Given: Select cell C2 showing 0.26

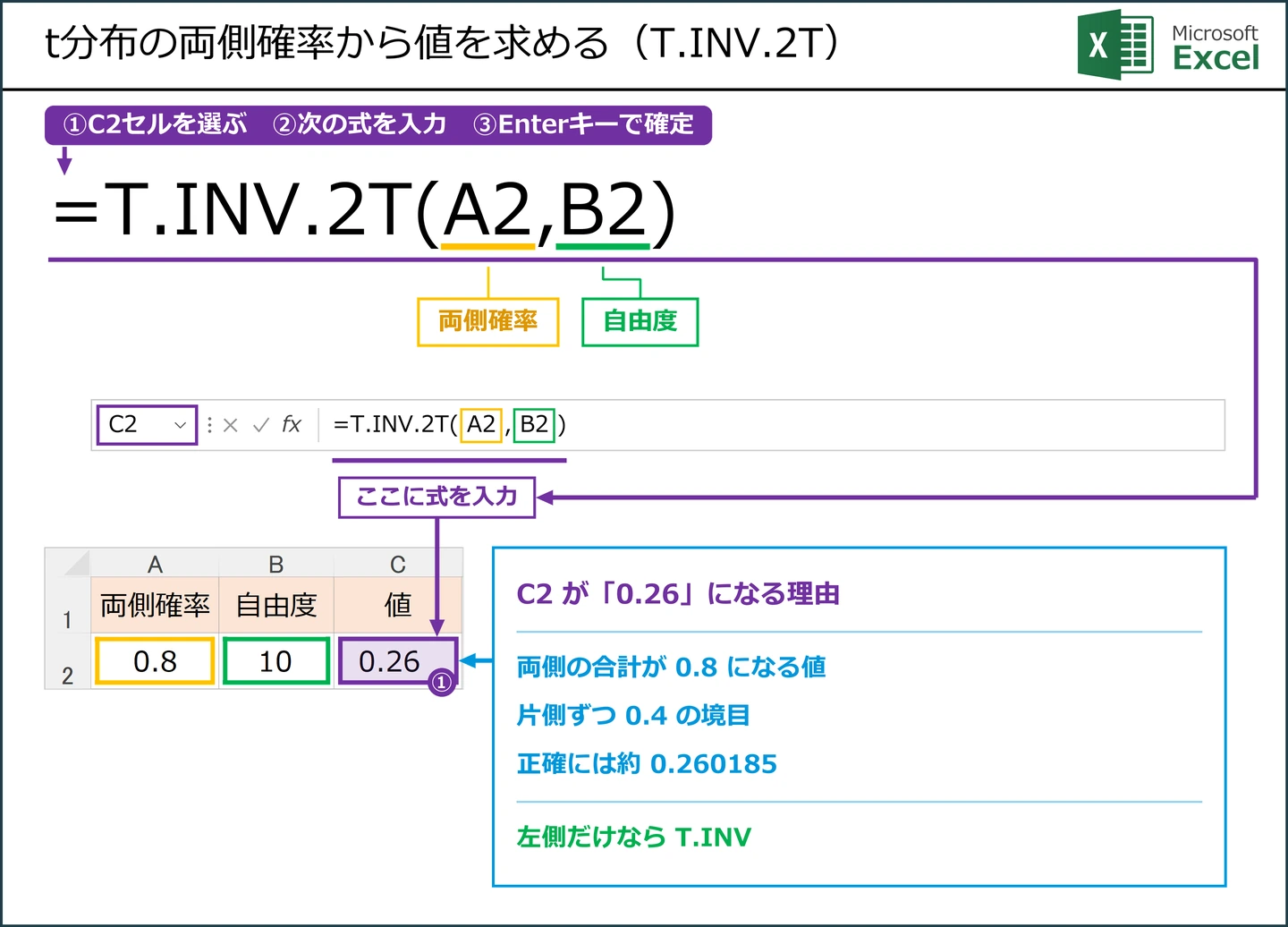Looking at the screenshot, I should point(398,661).
